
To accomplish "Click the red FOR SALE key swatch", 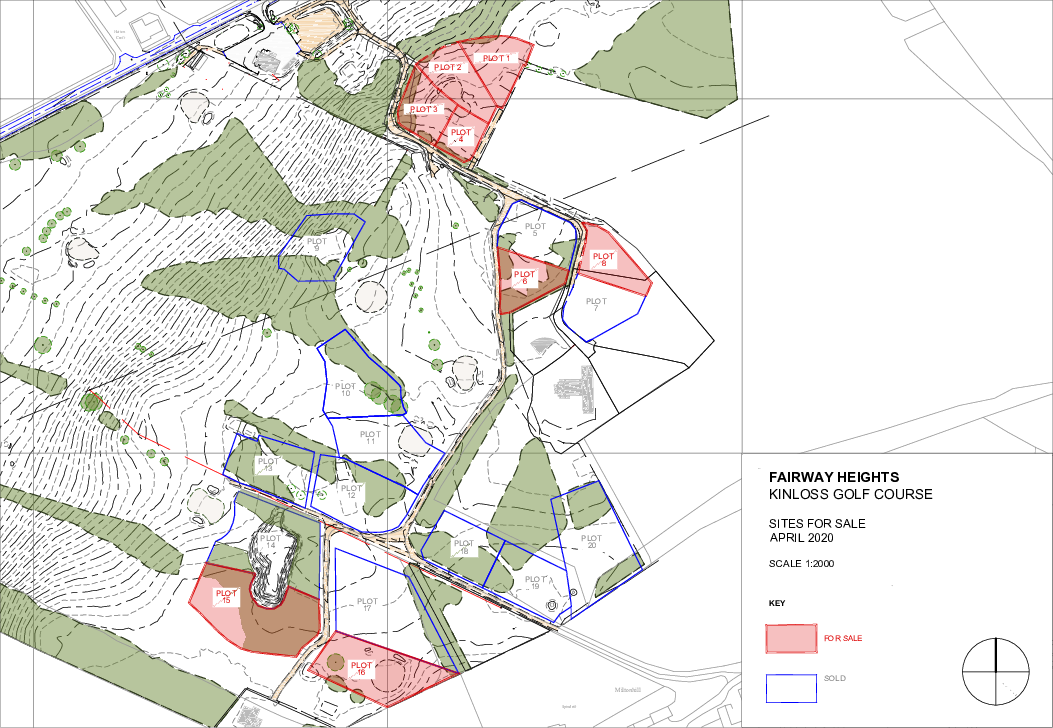I will tap(792, 639).
